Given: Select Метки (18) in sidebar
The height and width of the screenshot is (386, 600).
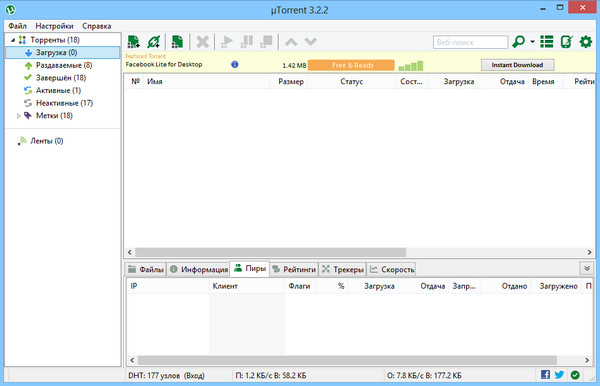Looking at the screenshot, I should tap(54, 116).
